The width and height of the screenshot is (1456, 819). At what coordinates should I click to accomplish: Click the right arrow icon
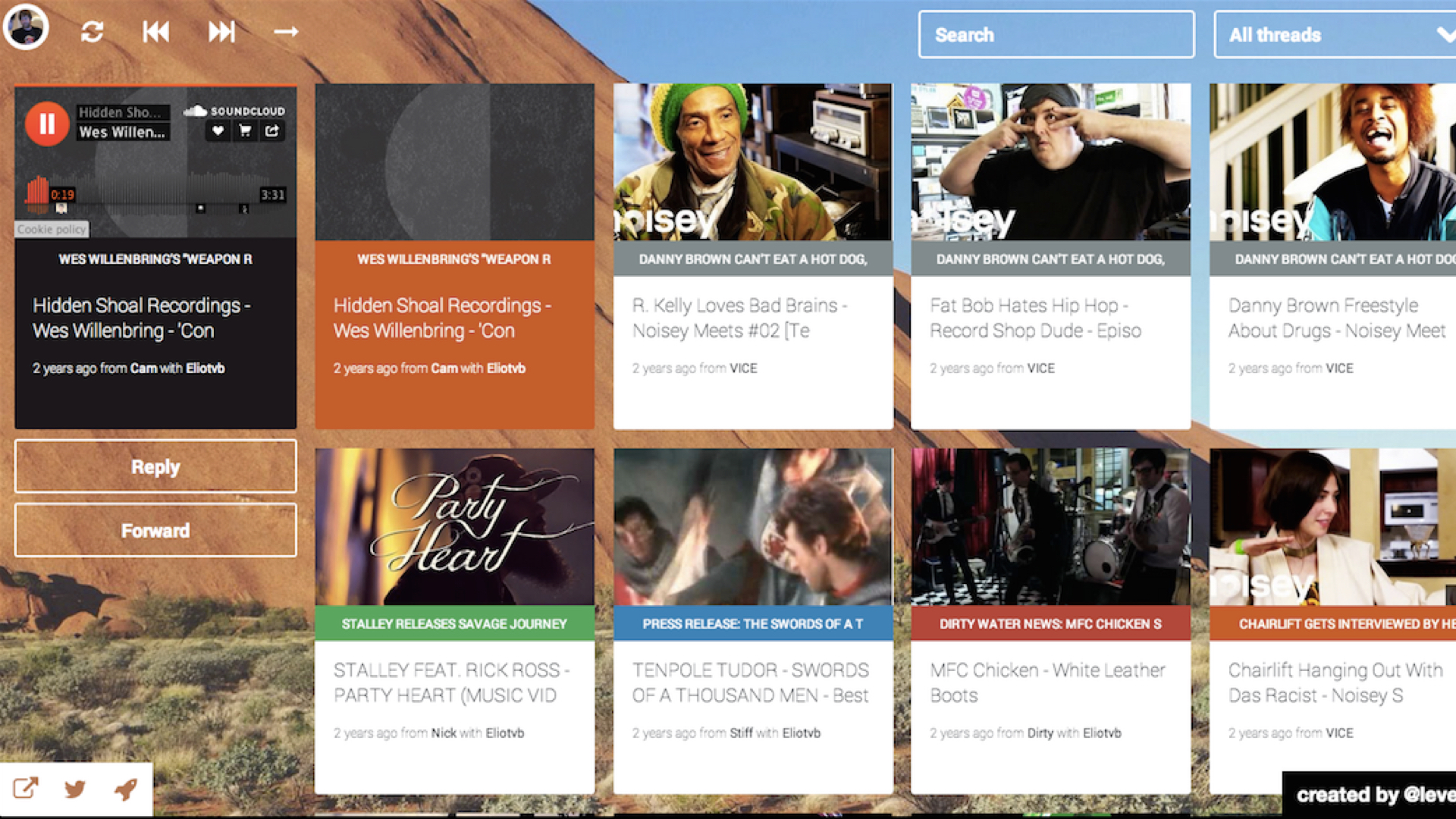[x=285, y=32]
